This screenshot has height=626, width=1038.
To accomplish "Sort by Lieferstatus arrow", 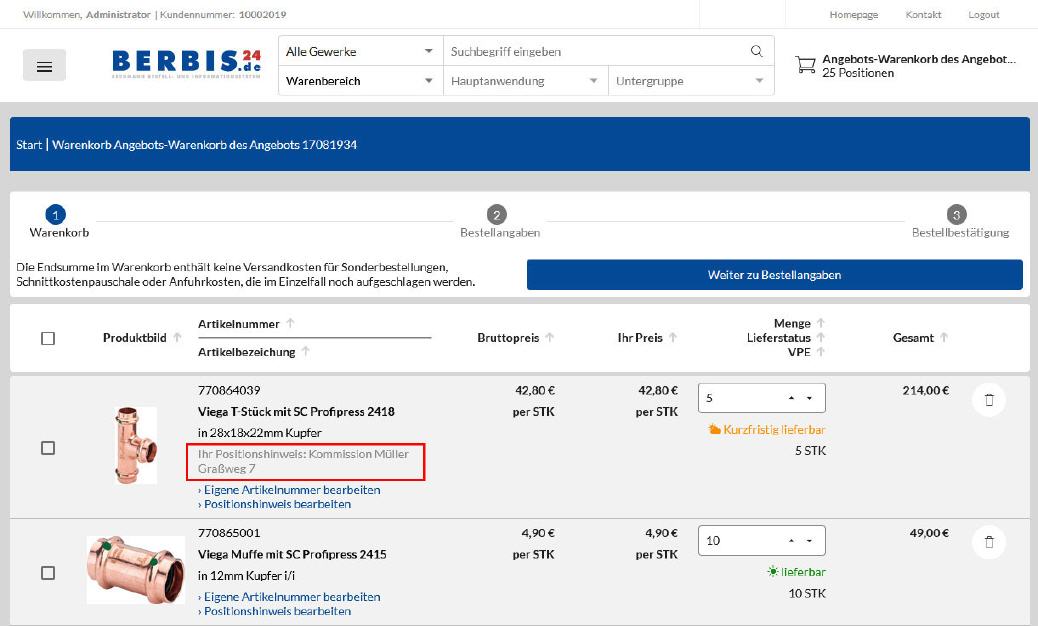I will (x=820, y=337).
